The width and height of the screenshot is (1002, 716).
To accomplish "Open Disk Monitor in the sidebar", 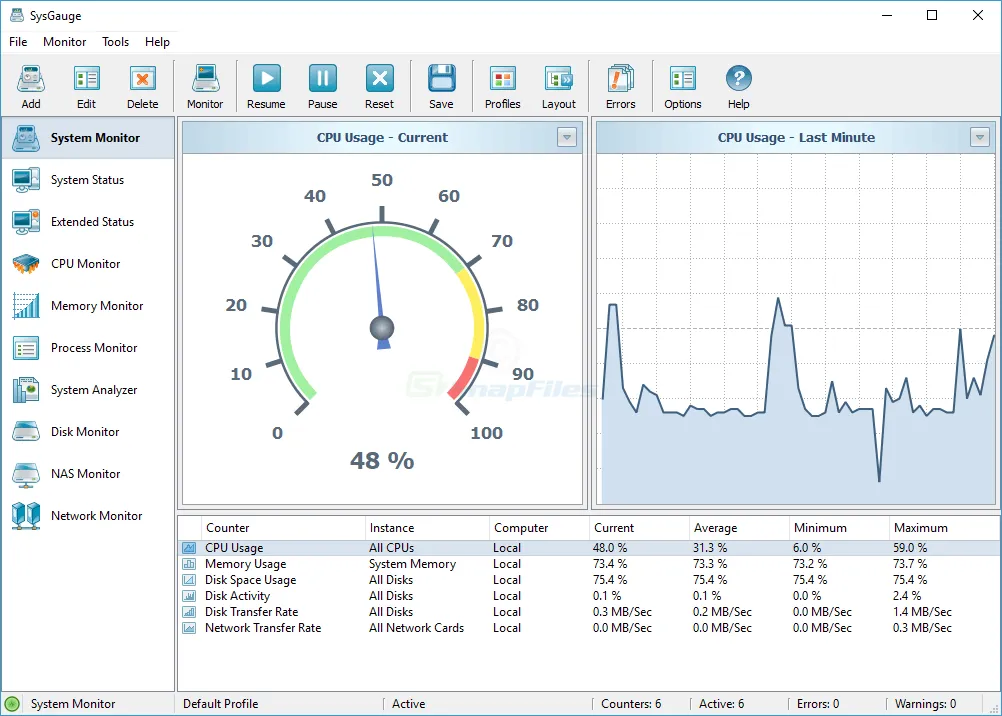I will click(x=88, y=432).
